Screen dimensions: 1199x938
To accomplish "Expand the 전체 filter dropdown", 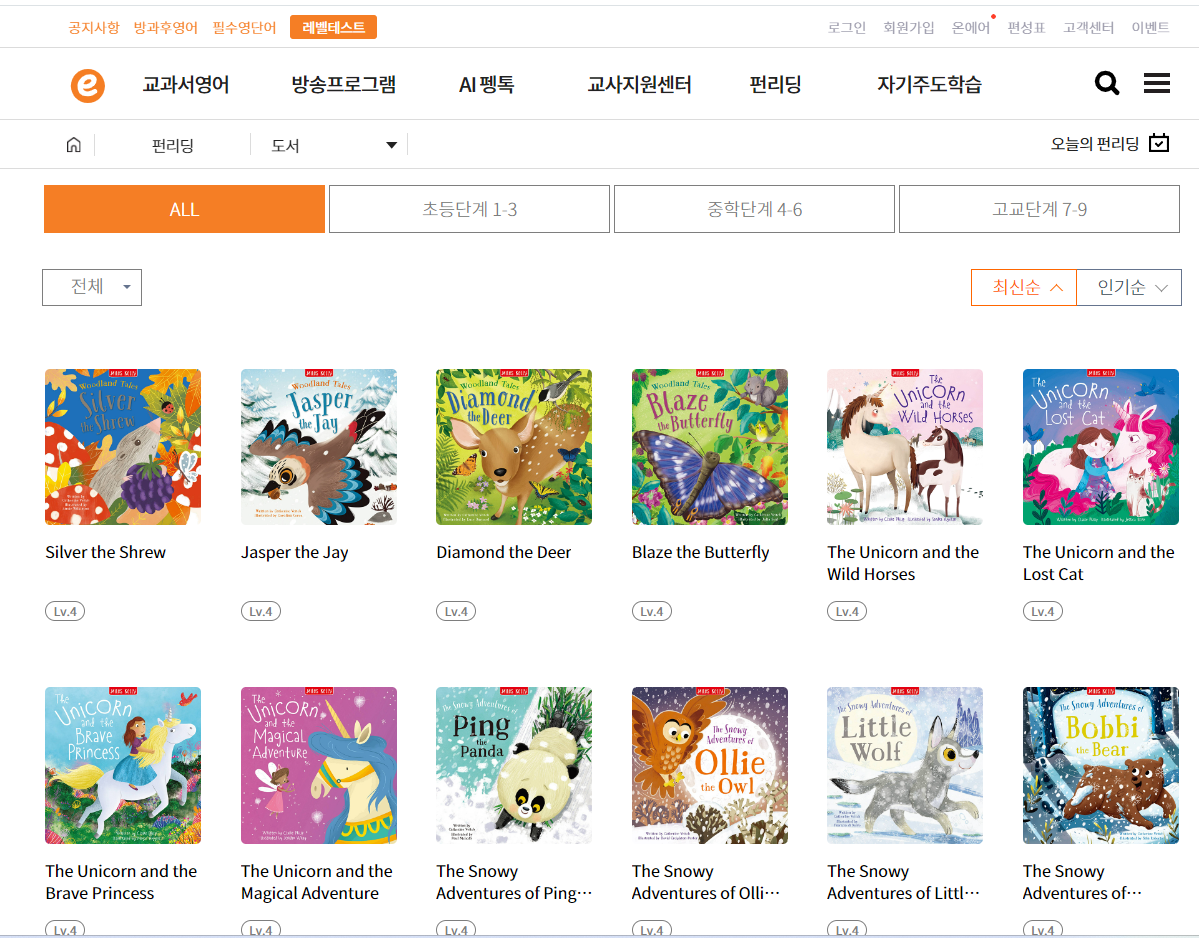I will pyautogui.click(x=92, y=287).
